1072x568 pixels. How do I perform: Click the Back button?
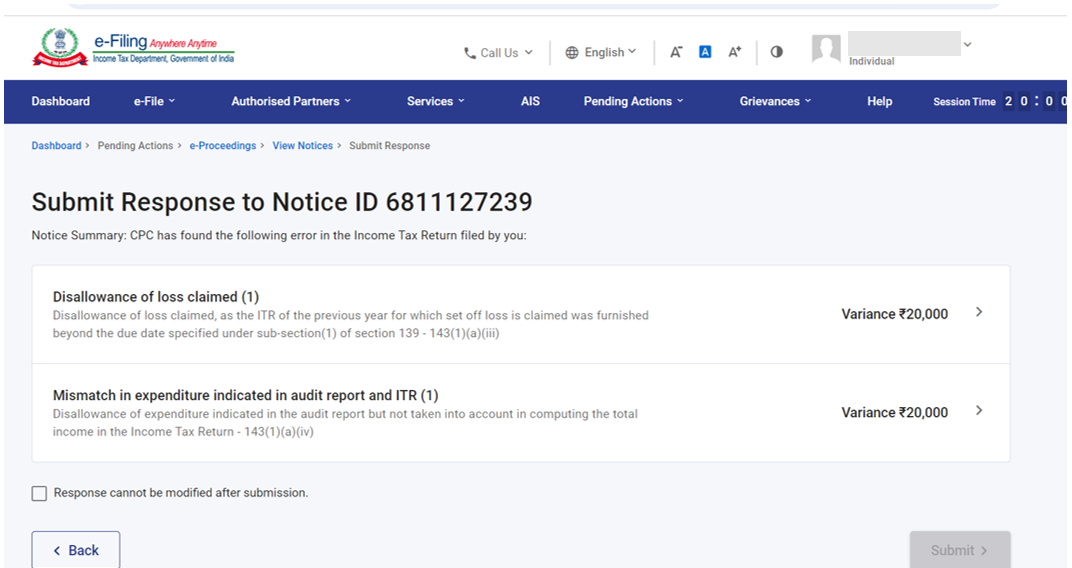point(76,550)
